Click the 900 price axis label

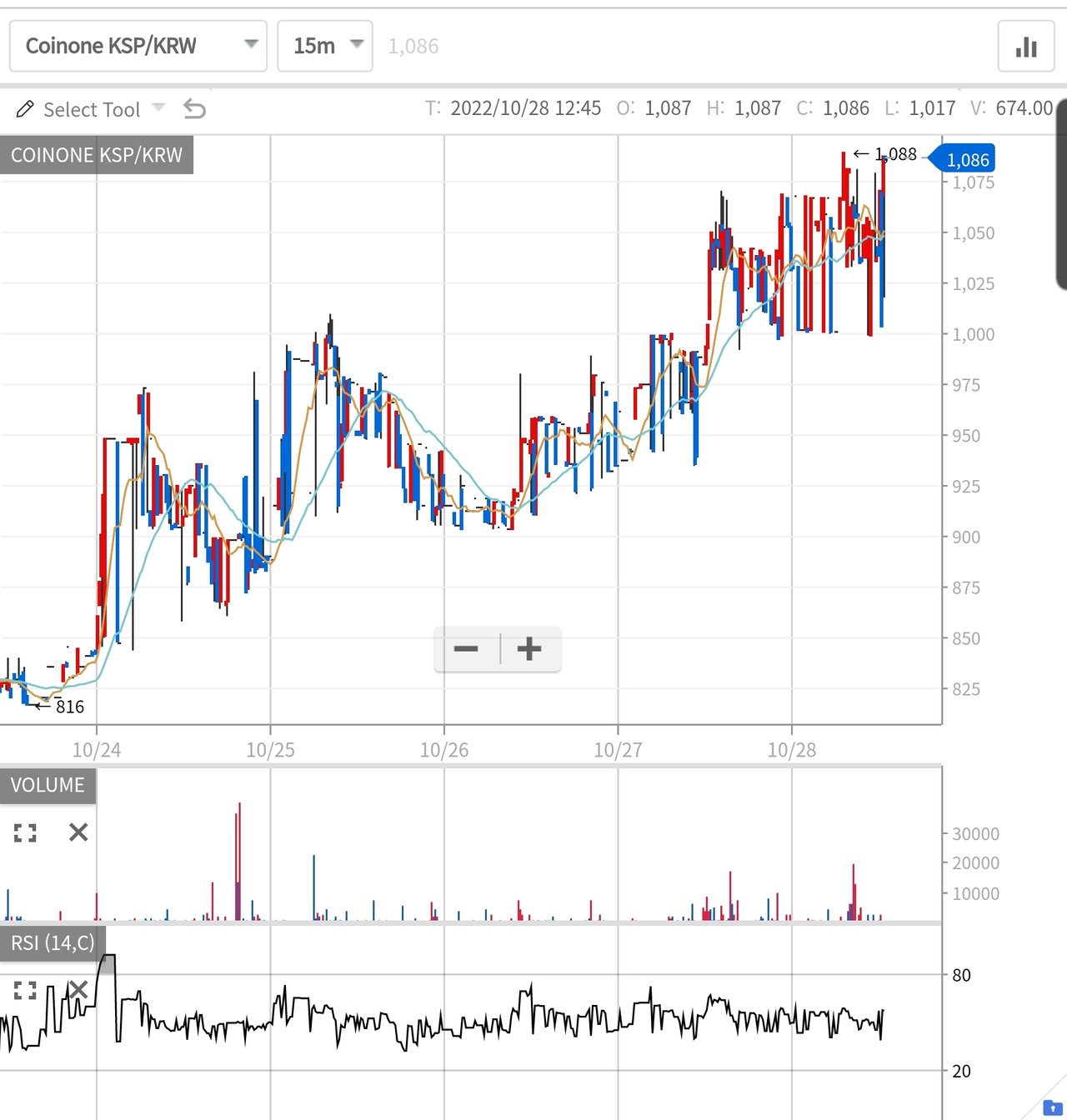[966, 537]
